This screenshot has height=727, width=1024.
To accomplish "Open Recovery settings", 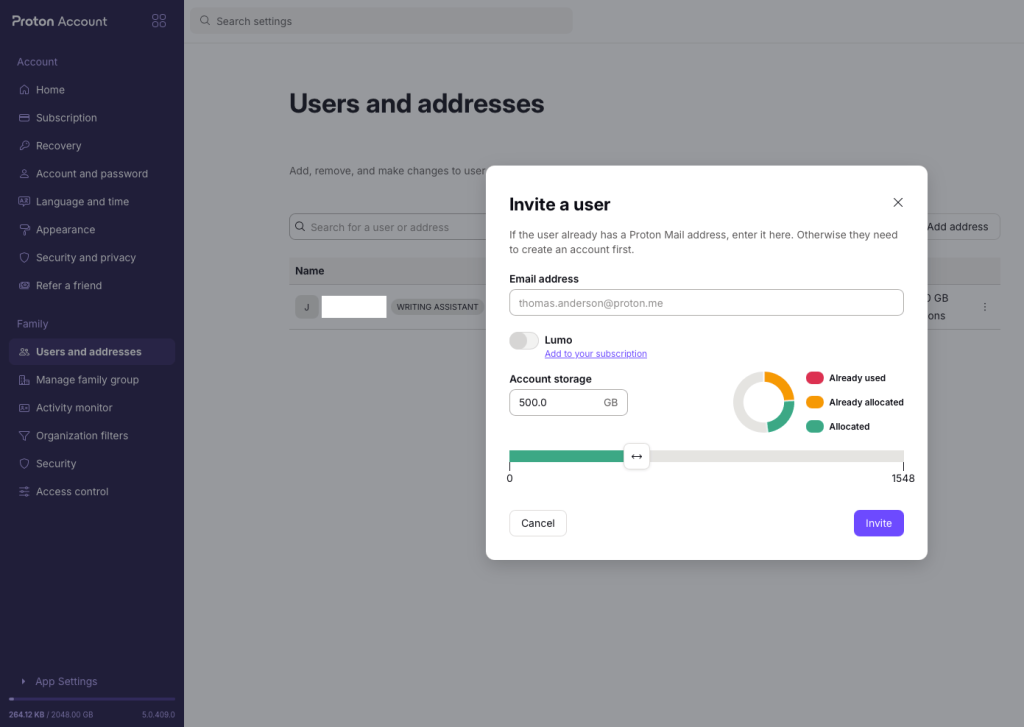I will (x=92, y=146).
